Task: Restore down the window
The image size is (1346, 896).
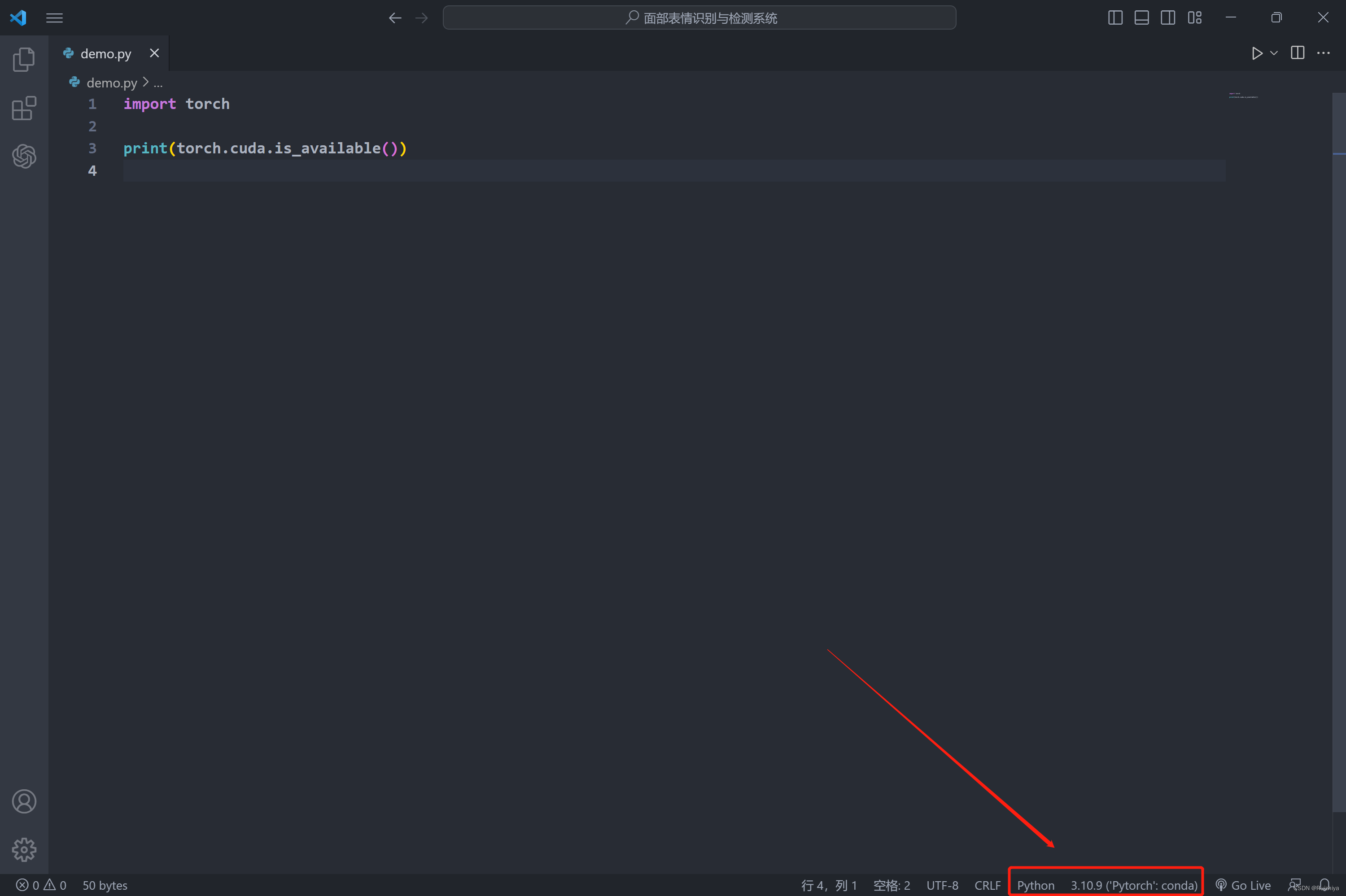Action: (x=1276, y=18)
